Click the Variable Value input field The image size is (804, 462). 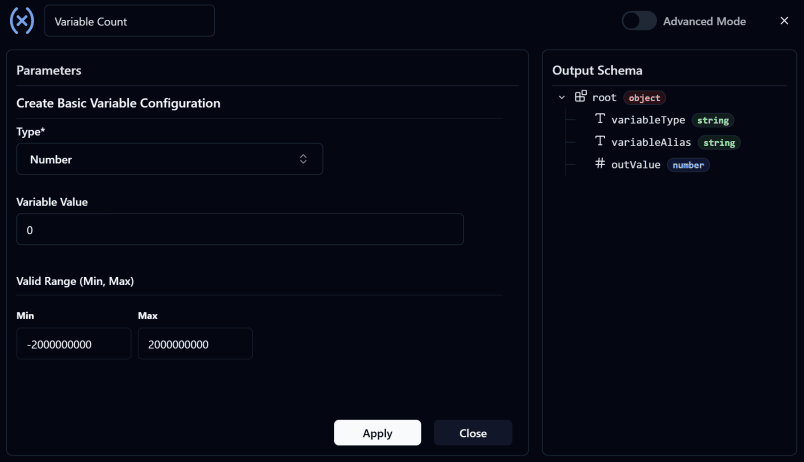point(240,229)
